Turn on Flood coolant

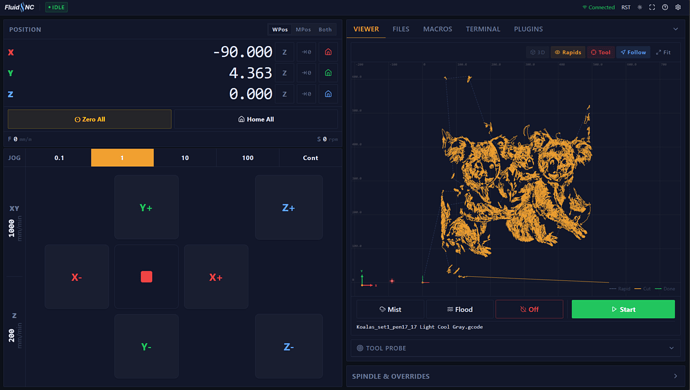(460, 309)
